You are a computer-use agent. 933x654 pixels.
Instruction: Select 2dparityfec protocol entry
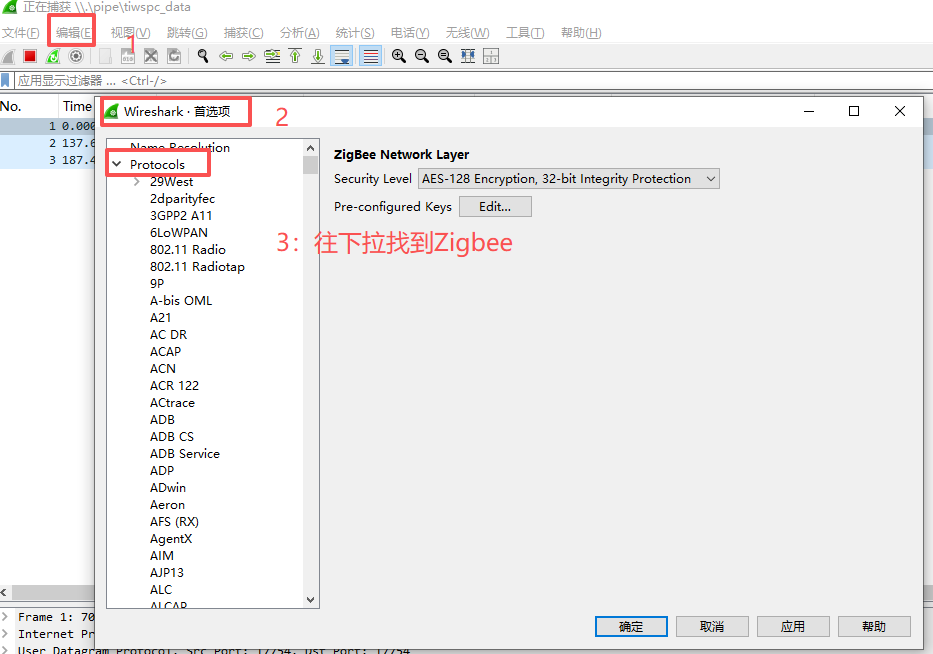(x=182, y=199)
